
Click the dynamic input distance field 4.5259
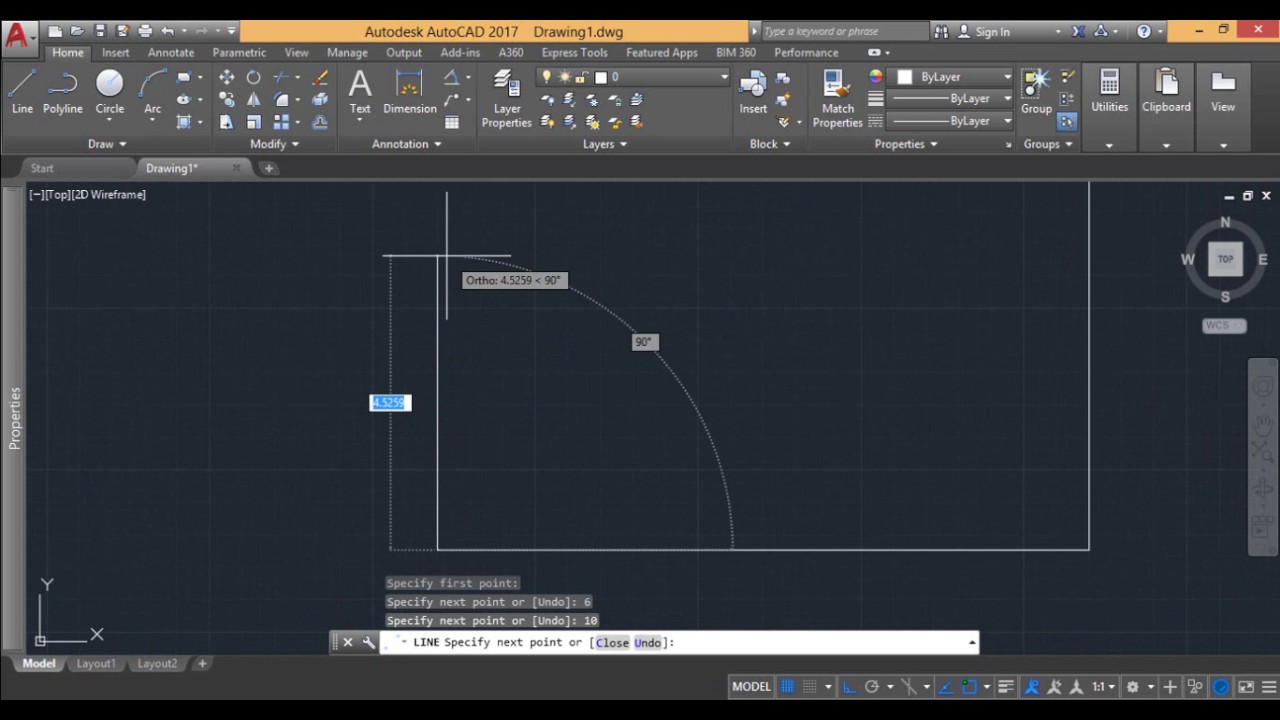coord(389,402)
